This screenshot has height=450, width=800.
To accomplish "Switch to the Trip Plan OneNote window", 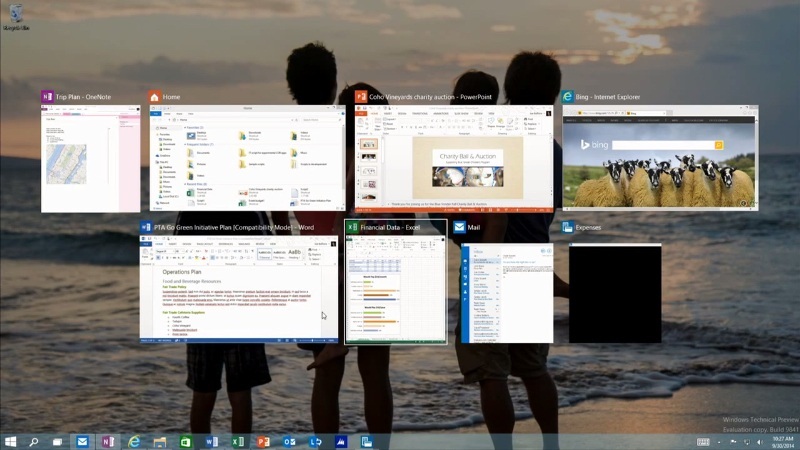I will 90,159.
